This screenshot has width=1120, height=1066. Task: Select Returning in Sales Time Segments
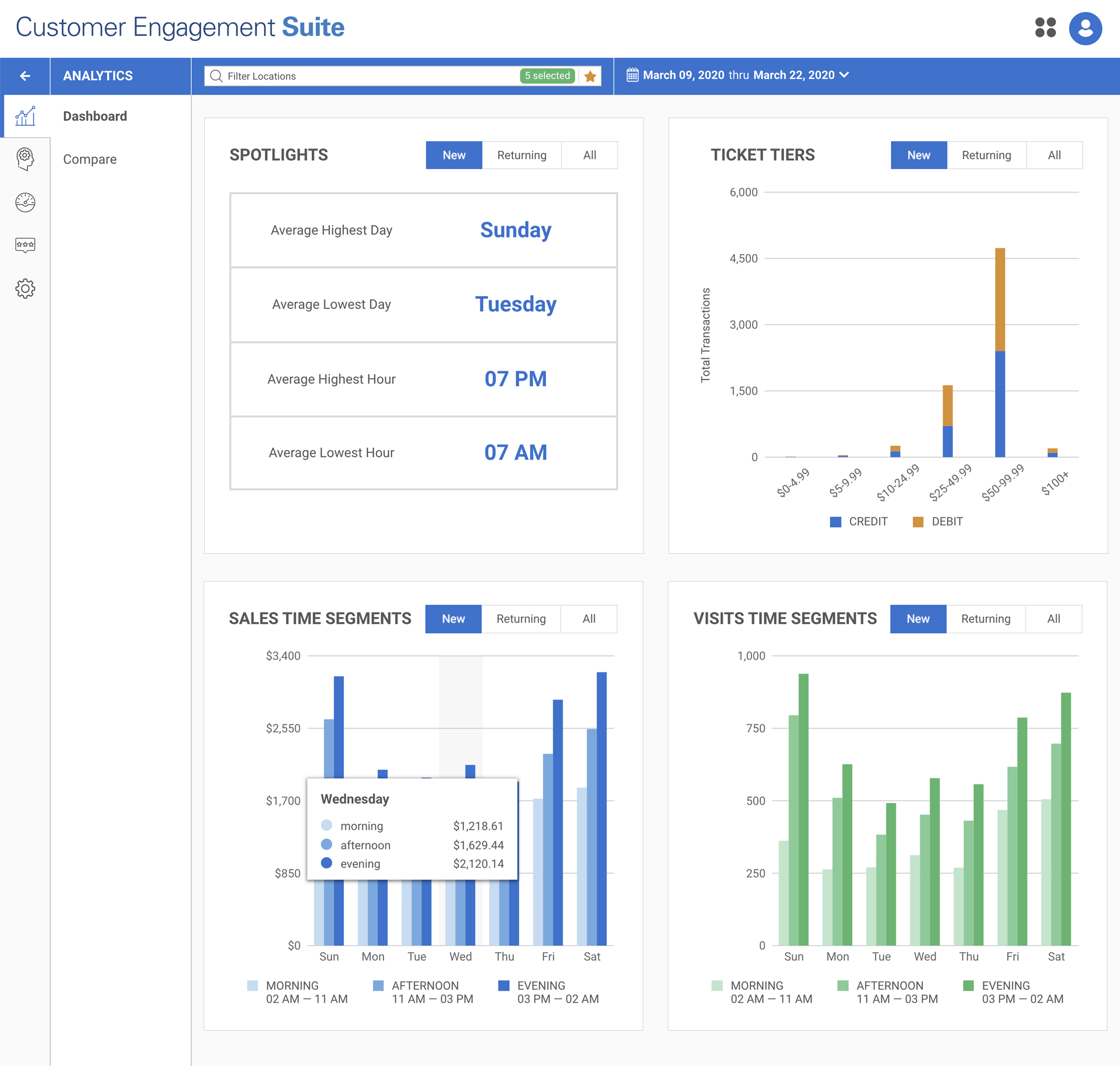[521, 619]
